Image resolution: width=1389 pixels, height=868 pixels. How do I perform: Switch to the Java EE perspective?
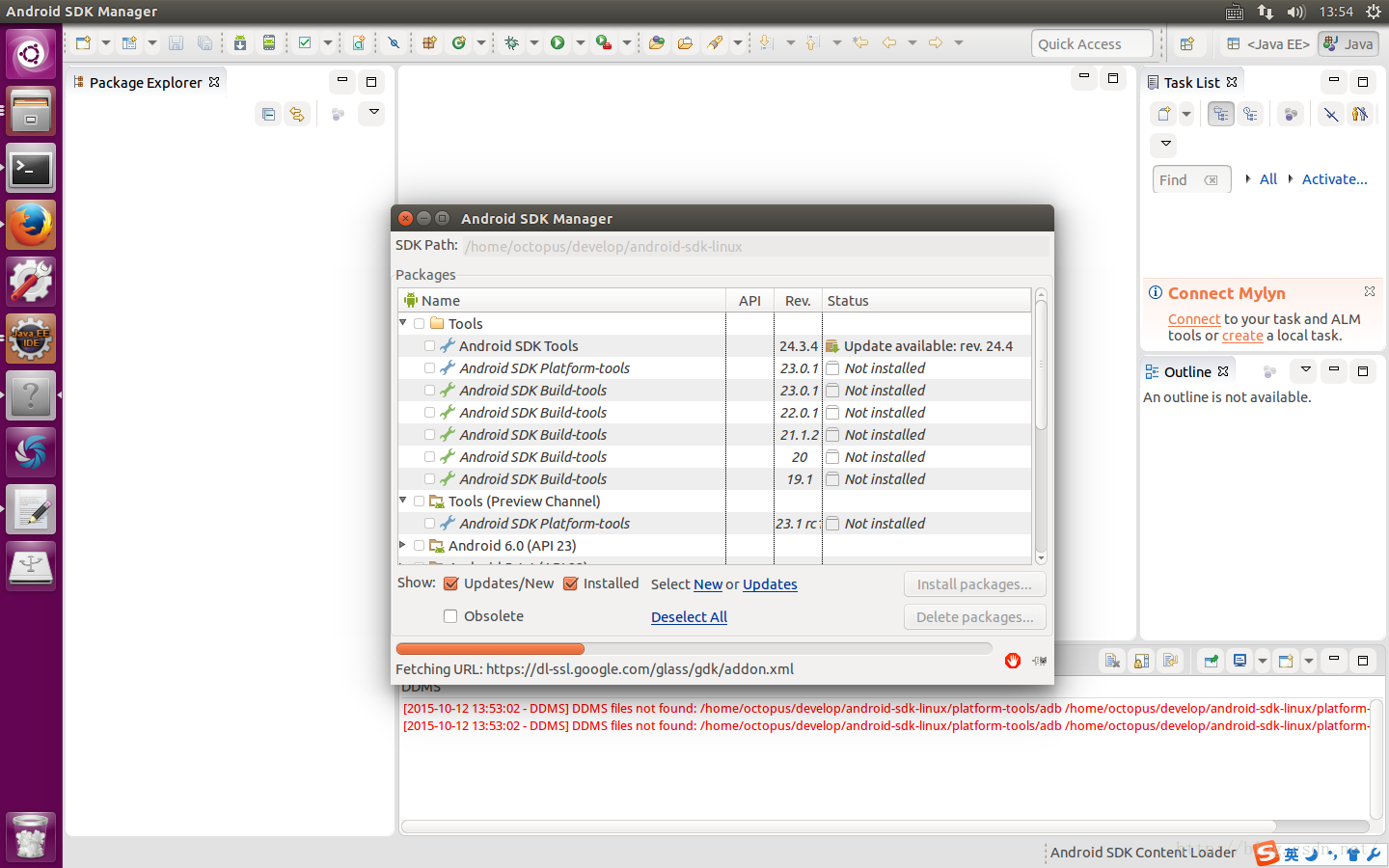coord(1268,43)
